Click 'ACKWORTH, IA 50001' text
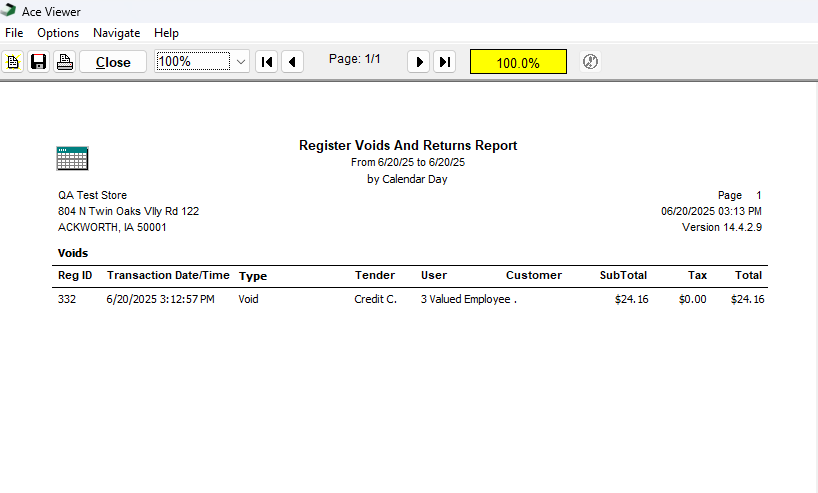This screenshot has height=493, width=818. coord(112,227)
